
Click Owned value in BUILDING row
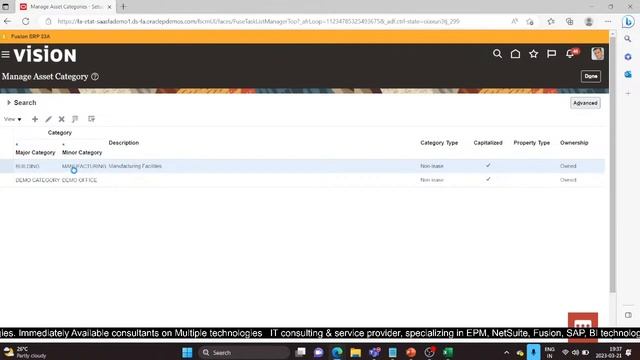click(568, 166)
